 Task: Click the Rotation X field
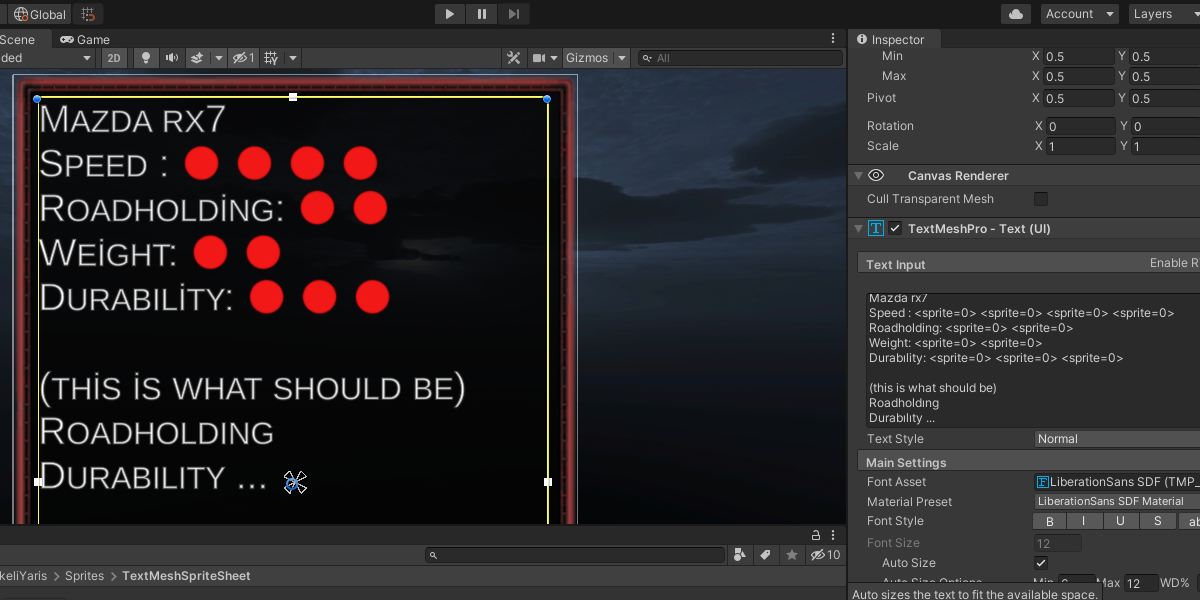pos(1078,127)
